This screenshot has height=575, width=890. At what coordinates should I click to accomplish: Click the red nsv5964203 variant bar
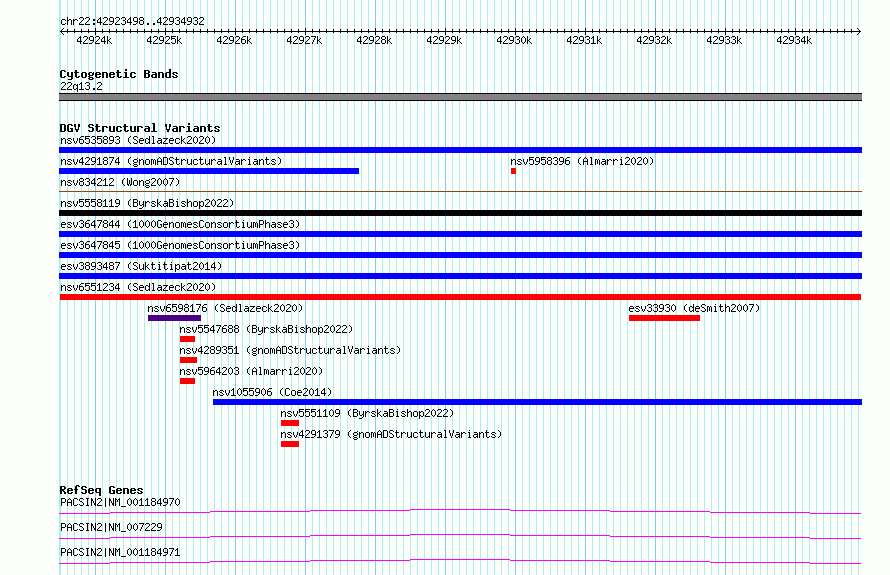click(x=187, y=381)
